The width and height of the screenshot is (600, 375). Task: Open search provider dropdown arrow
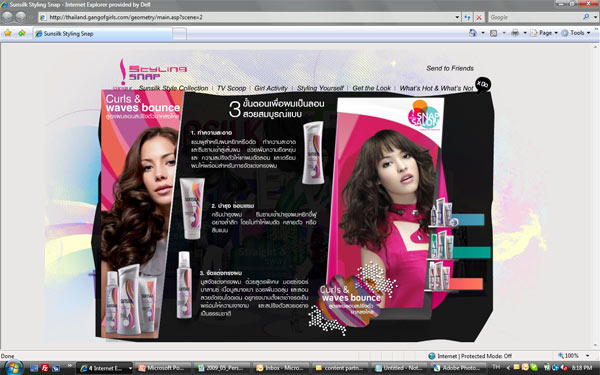click(595, 17)
